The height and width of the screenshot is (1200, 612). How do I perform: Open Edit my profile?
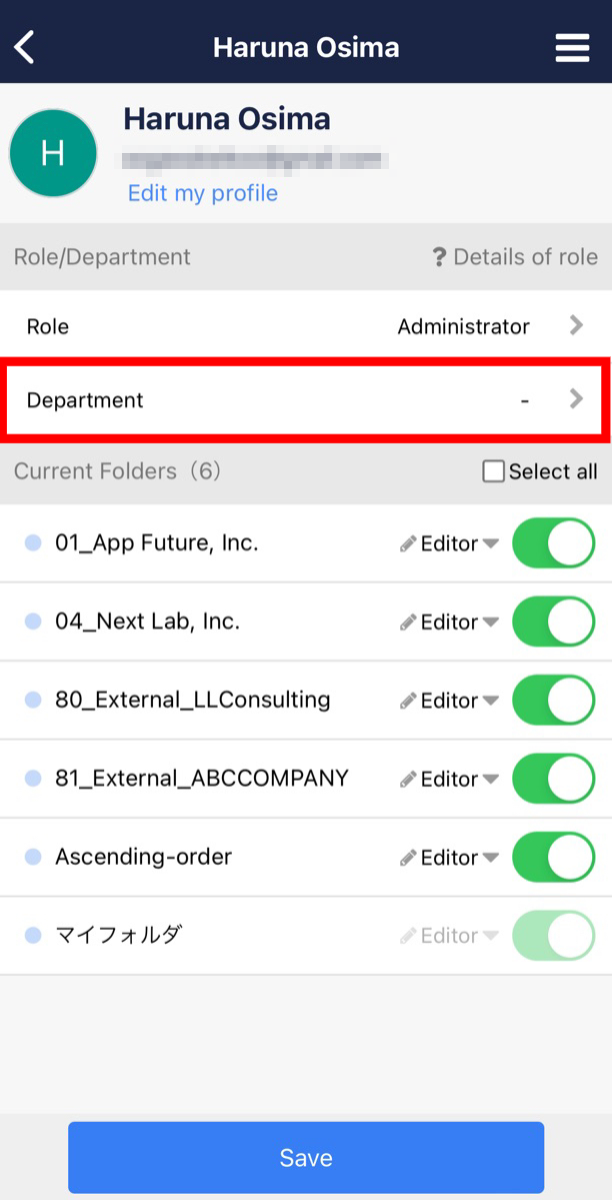202,193
